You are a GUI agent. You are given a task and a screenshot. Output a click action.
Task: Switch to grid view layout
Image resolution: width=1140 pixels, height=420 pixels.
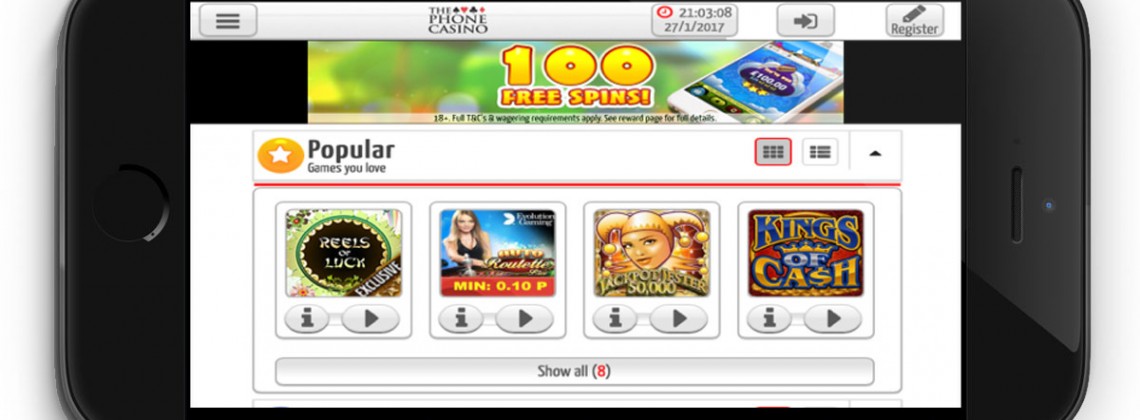773,152
